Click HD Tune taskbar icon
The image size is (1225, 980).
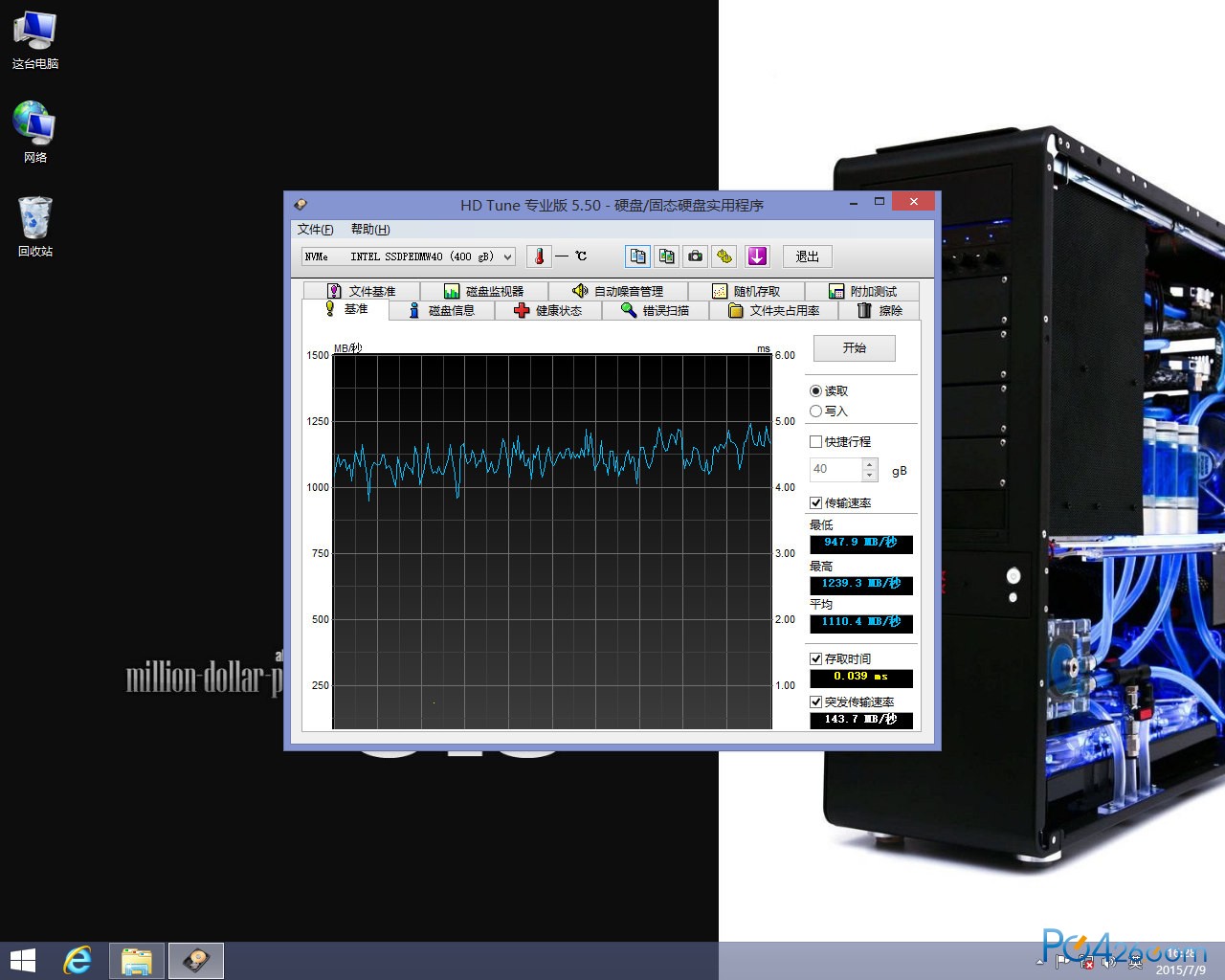point(197,961)
